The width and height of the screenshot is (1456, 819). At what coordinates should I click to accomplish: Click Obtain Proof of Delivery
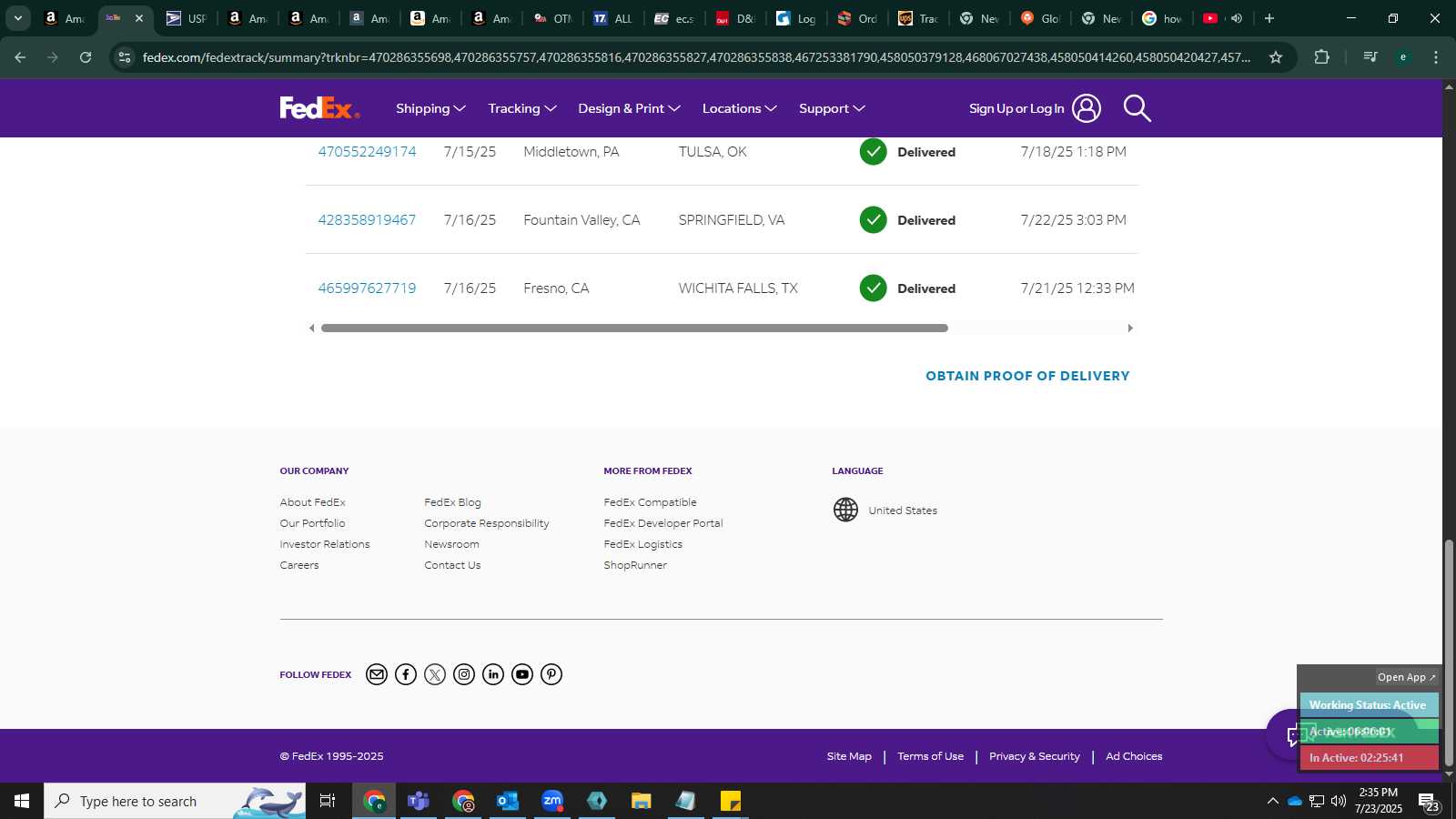1027,376
